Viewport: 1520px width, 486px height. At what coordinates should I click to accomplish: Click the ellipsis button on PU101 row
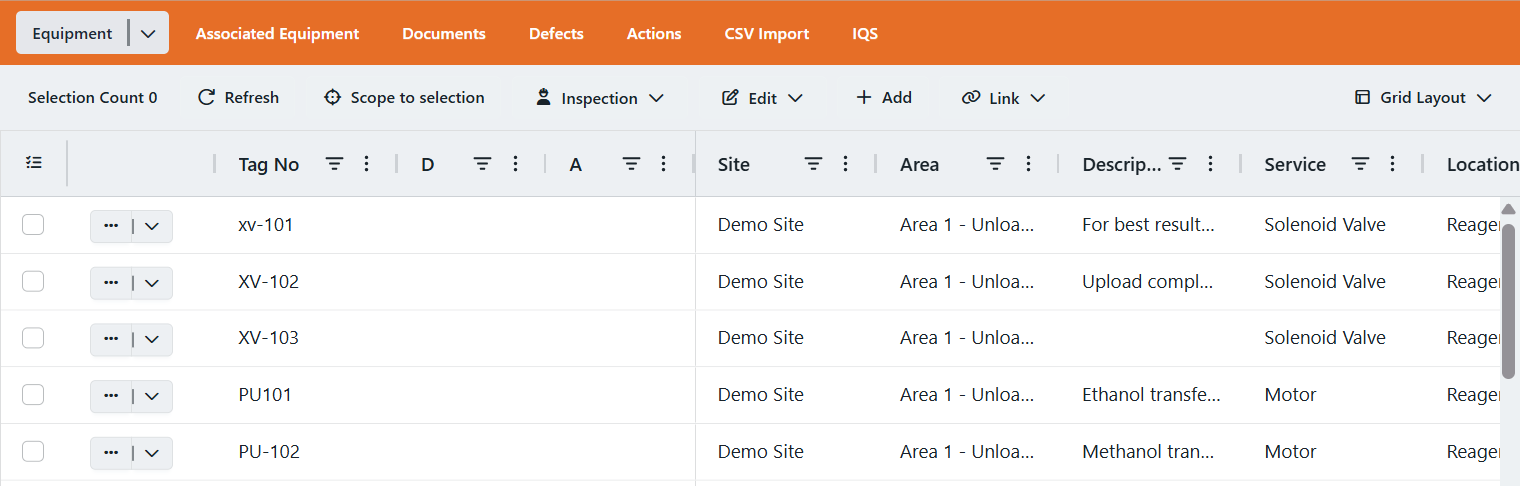[111, 396]
